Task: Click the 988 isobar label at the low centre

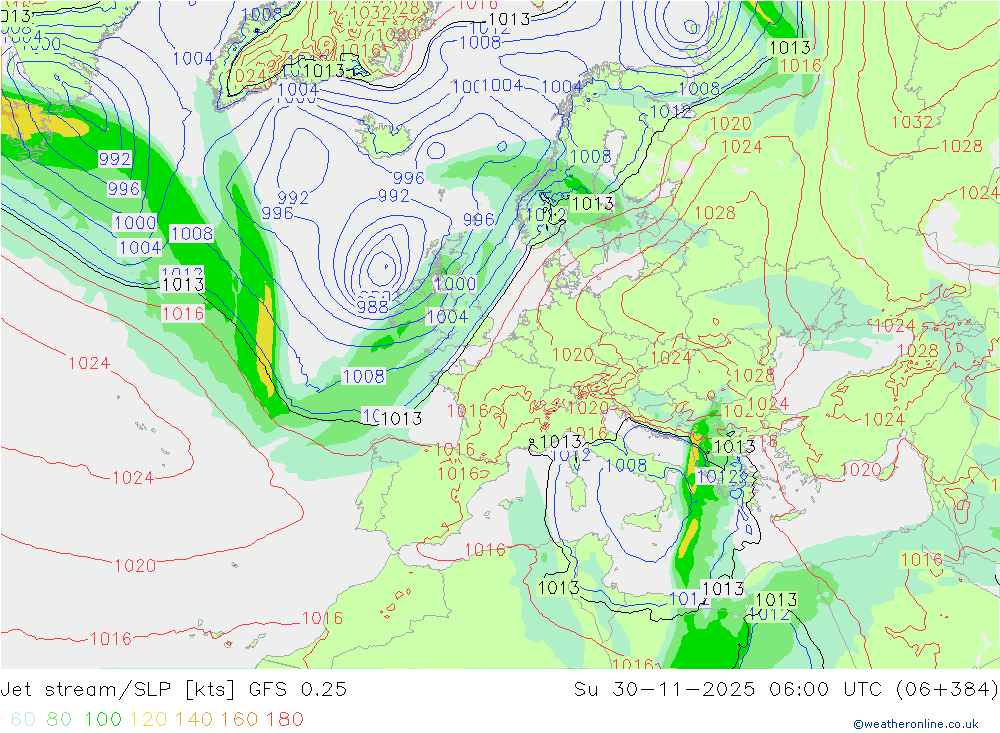Action: click(372, 307)
